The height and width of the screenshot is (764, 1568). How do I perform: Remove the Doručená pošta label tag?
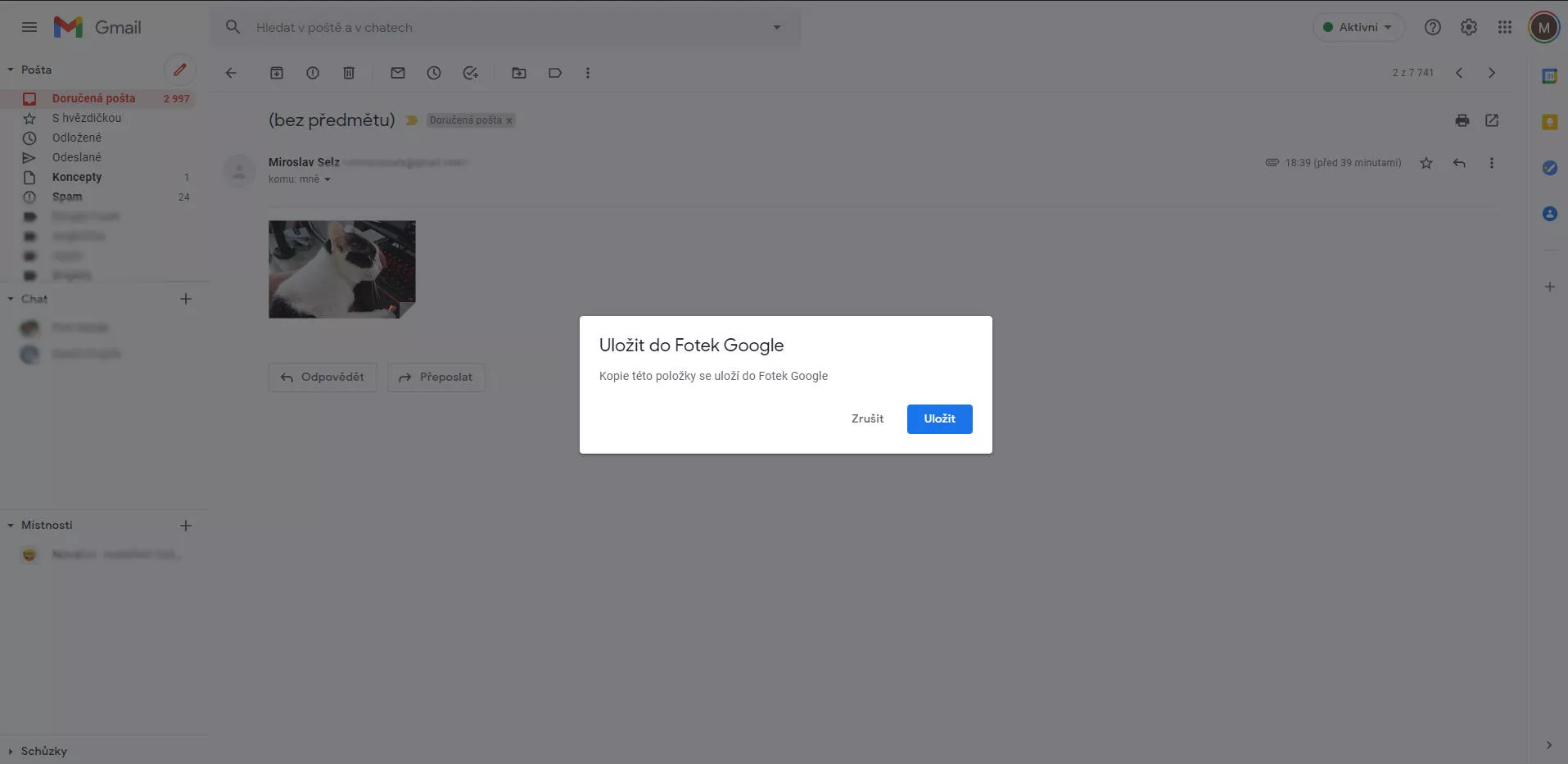[508, 120]
